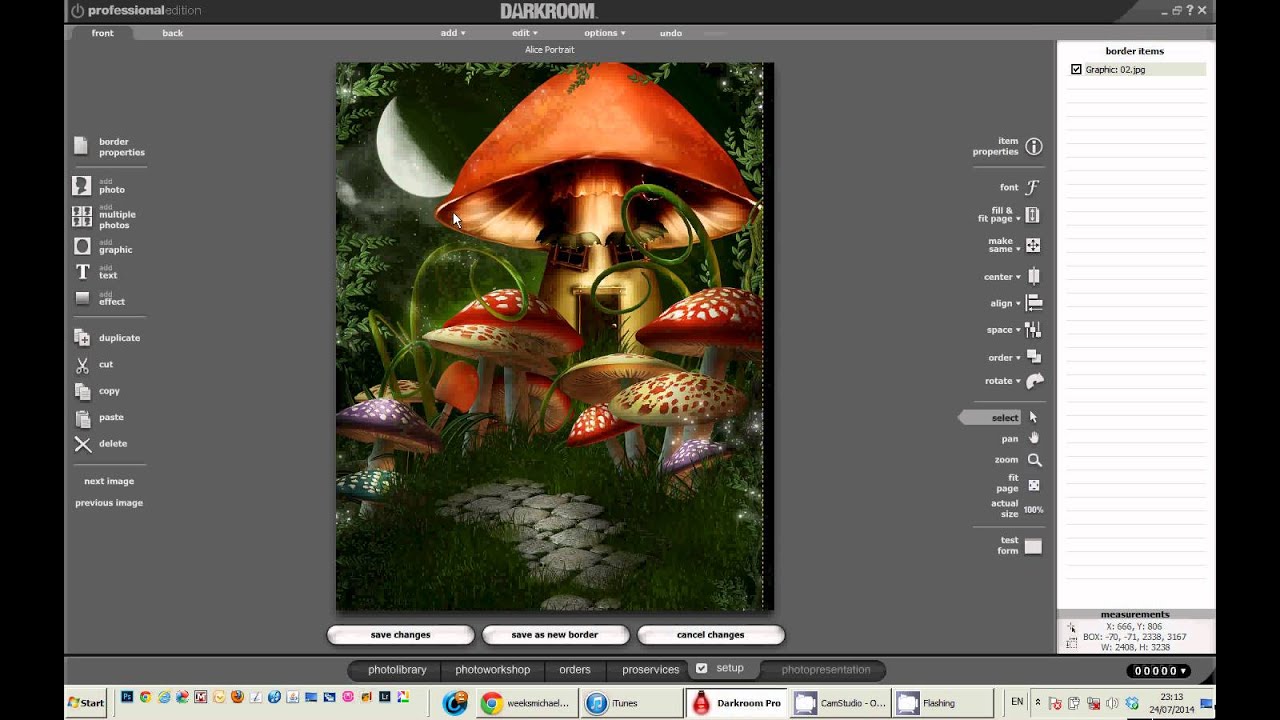
Task: Click the fill & fit page icon
Action: click(x=1033, y=214)
